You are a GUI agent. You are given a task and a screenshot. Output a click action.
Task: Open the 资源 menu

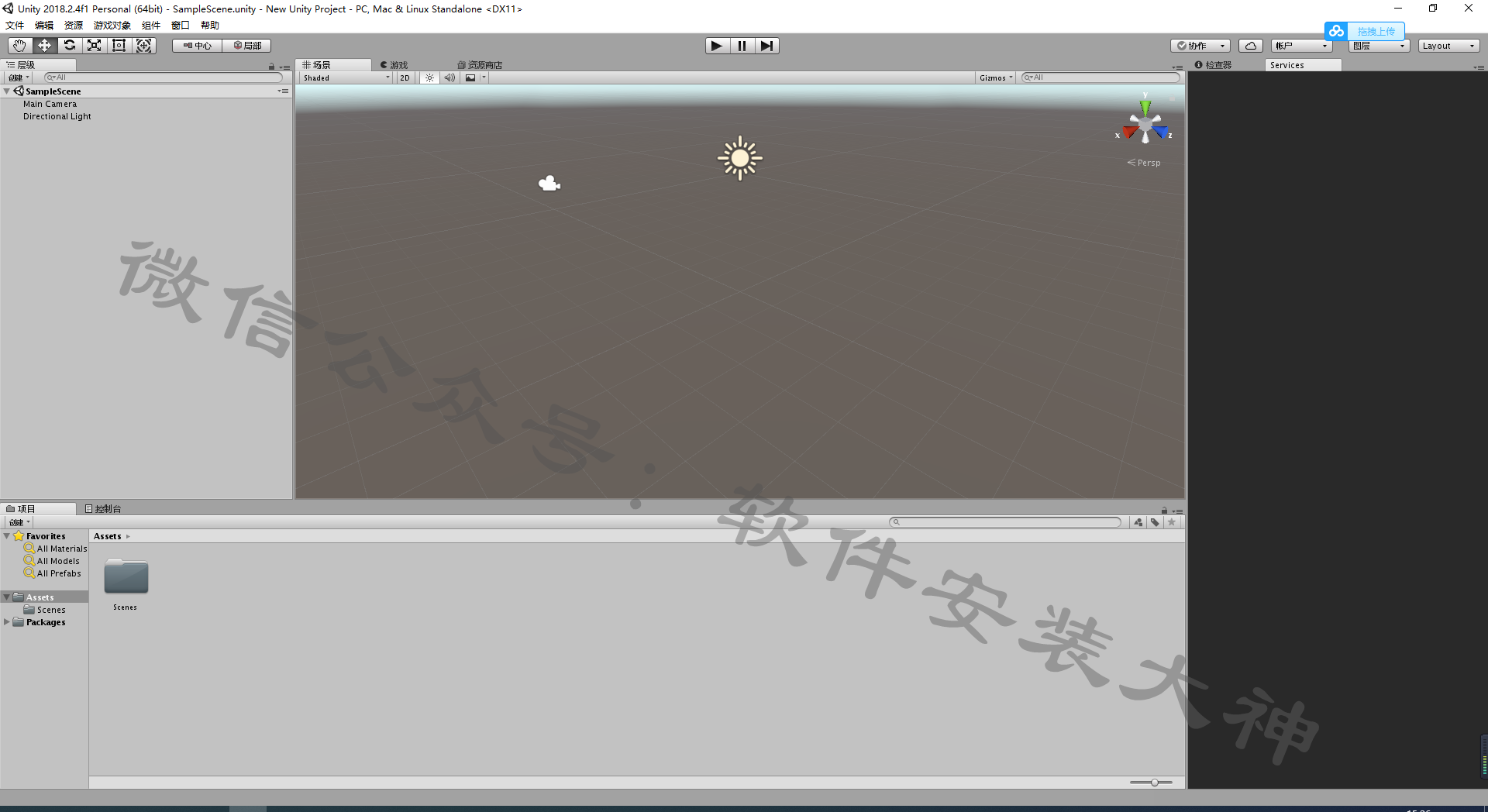pyautogui.click(x=74, y=25)
